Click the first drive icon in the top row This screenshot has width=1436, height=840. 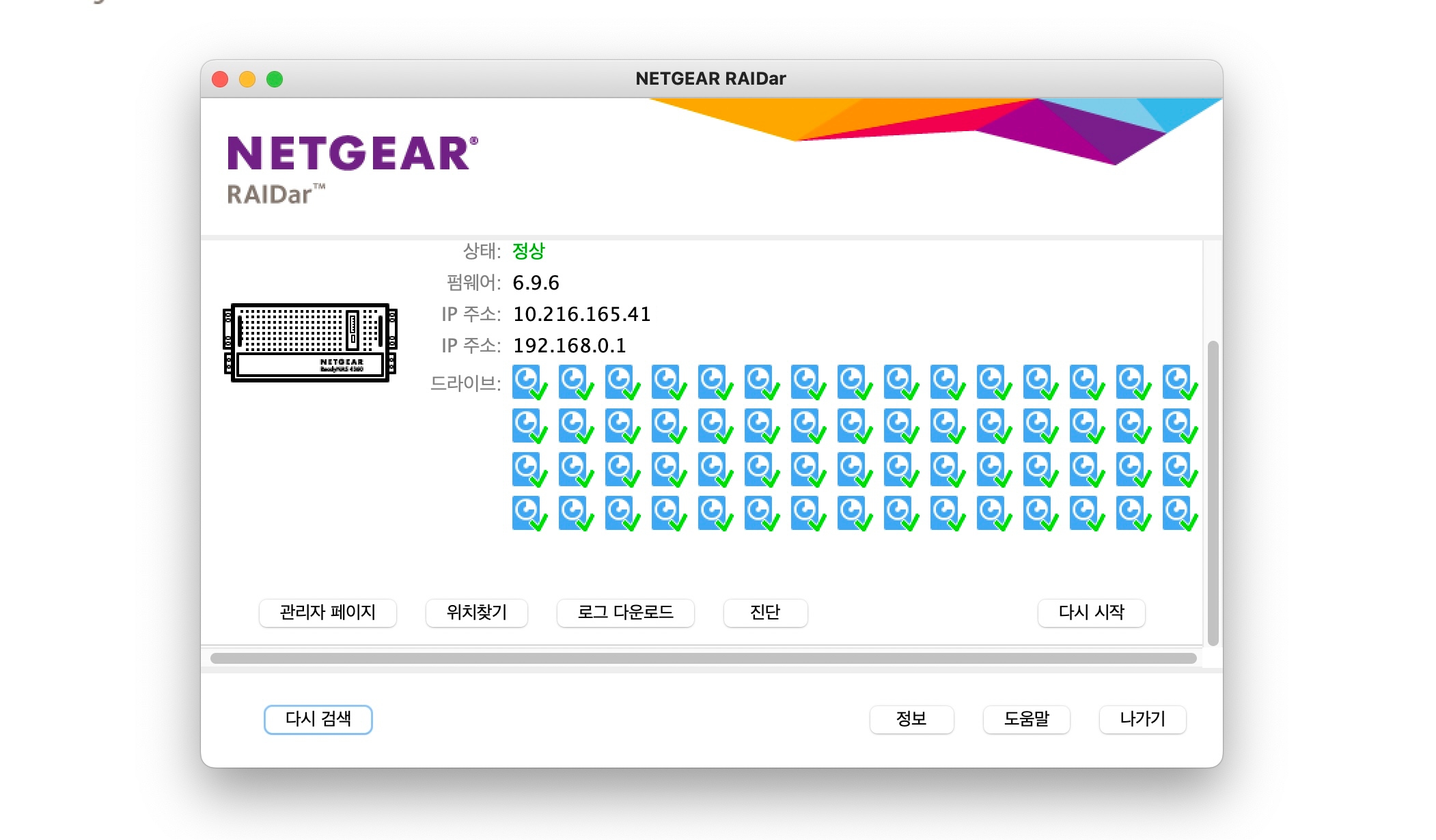(x=529, y=382)
